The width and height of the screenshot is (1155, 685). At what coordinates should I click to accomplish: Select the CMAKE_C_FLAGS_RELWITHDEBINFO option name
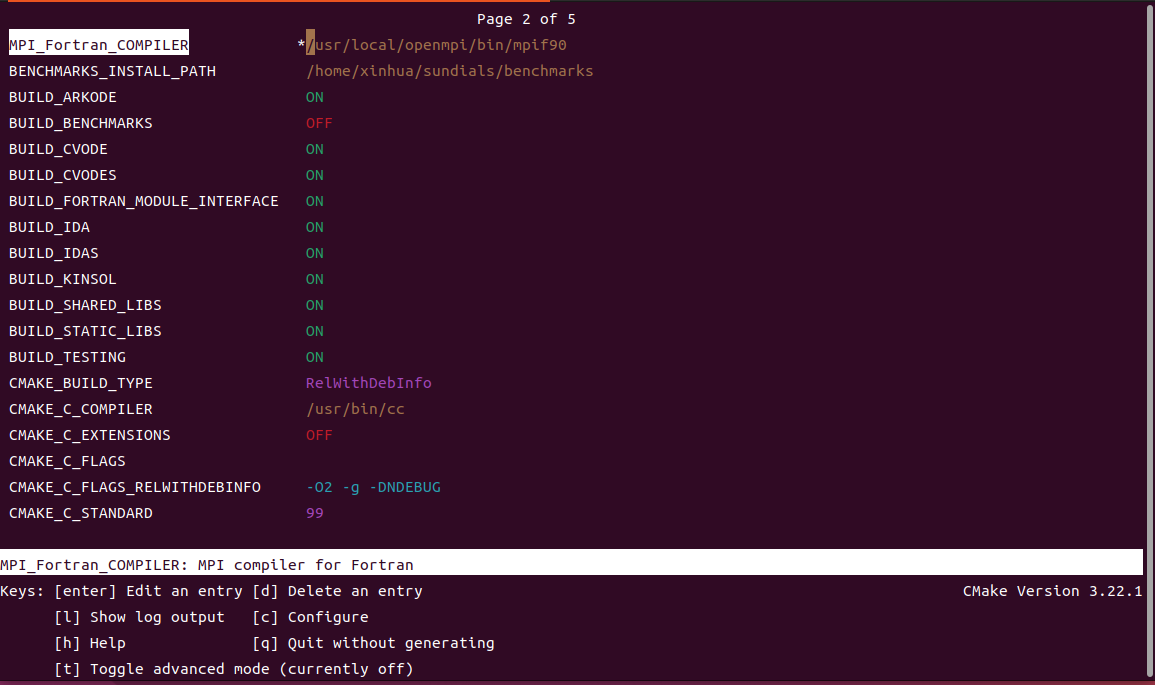coord(135,488)
